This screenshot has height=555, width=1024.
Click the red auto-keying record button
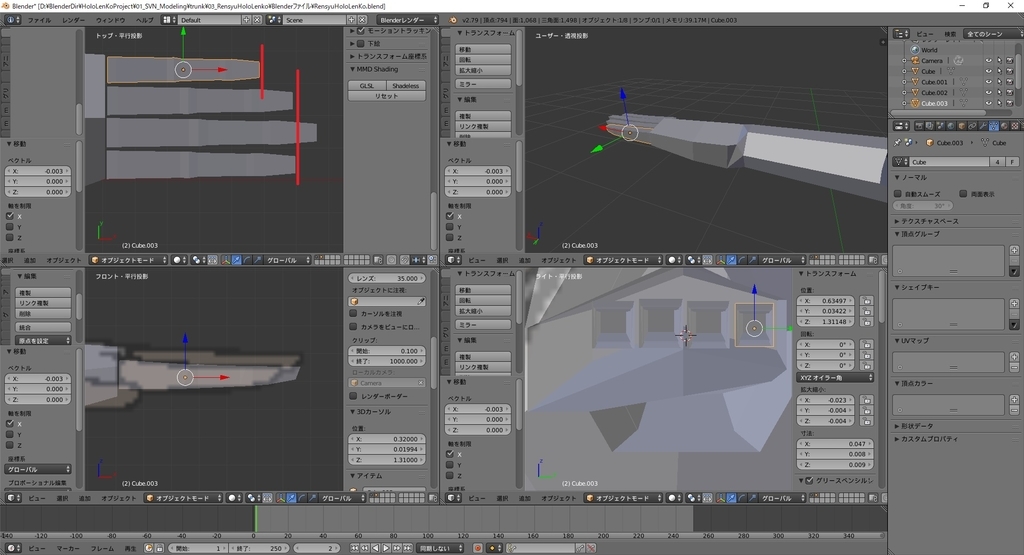click(x=478, y=548)
